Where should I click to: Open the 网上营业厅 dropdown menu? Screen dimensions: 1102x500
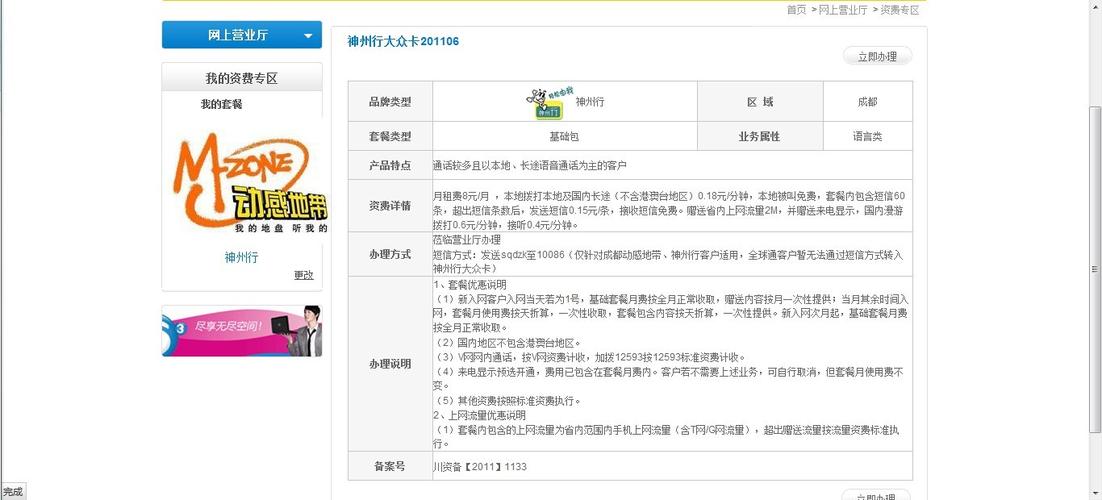point(242,35)
